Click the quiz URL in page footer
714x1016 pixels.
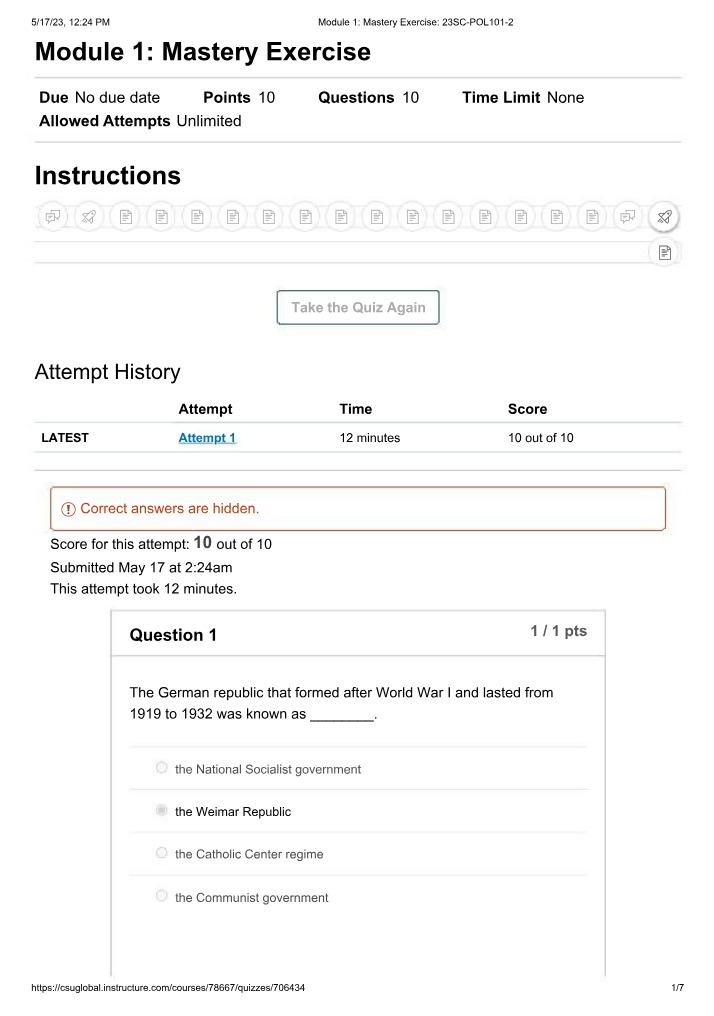(168, 987)
